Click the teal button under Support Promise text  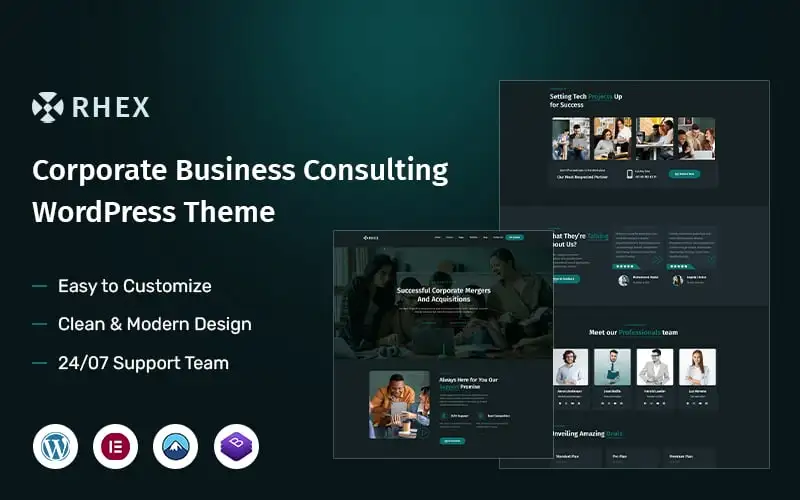click(x=452, y=441)
